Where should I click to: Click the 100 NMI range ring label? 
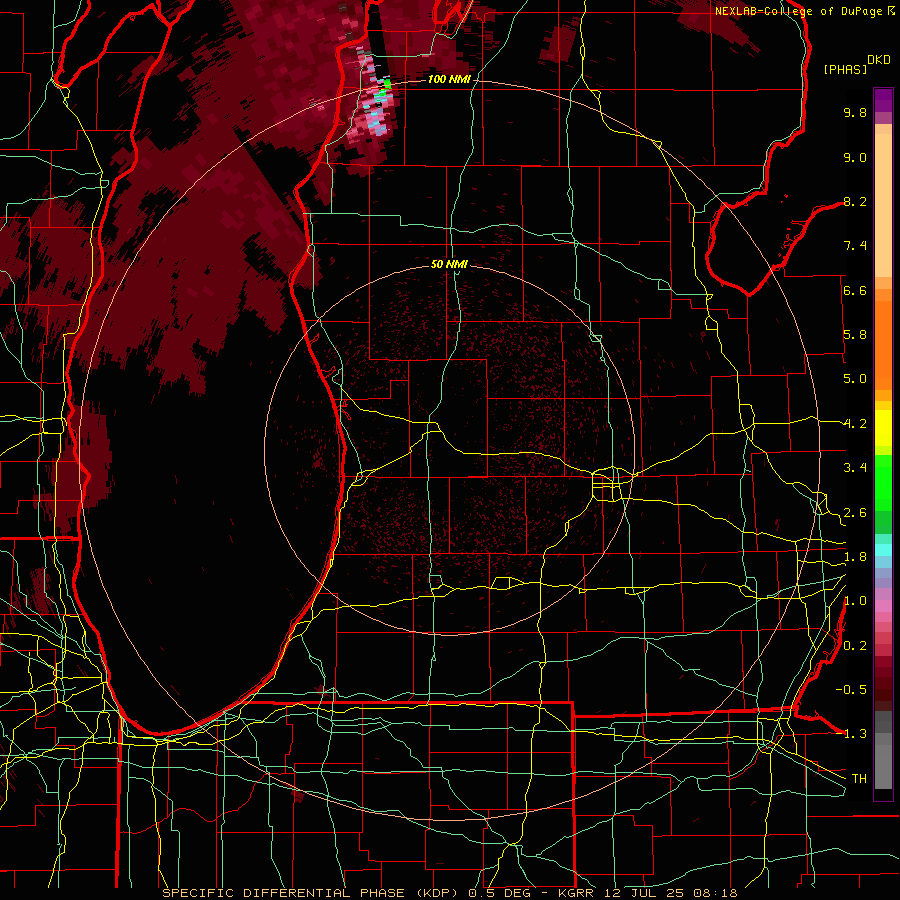tap(449, 79)
